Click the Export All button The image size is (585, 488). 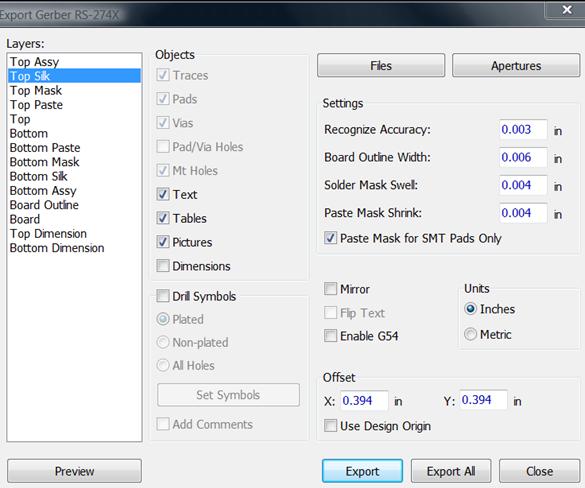click(451, 471)
